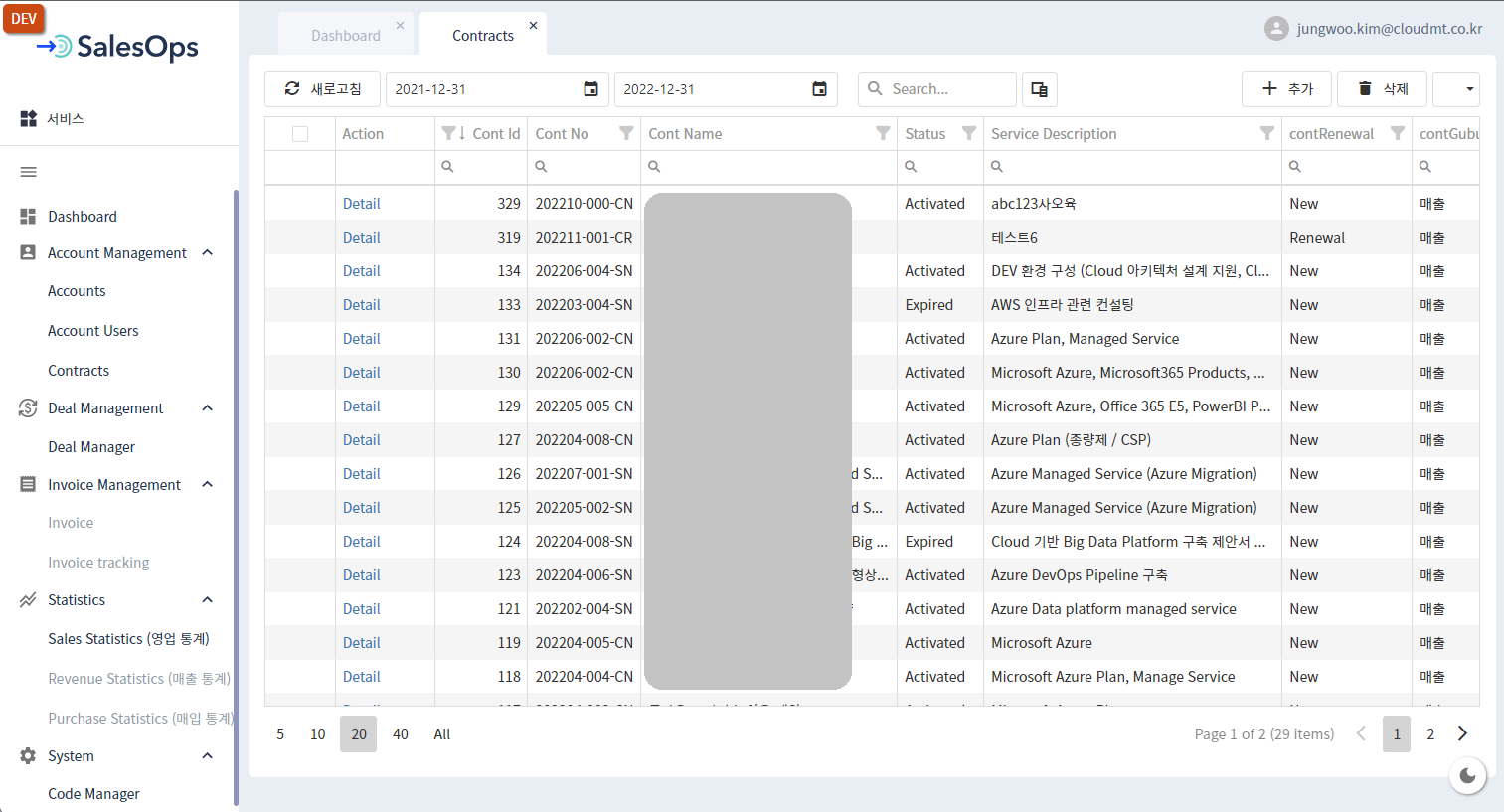The image size is (1504, 812).
Task: Open the toolbar dropdown arrow button
Action: (1456, 89)
